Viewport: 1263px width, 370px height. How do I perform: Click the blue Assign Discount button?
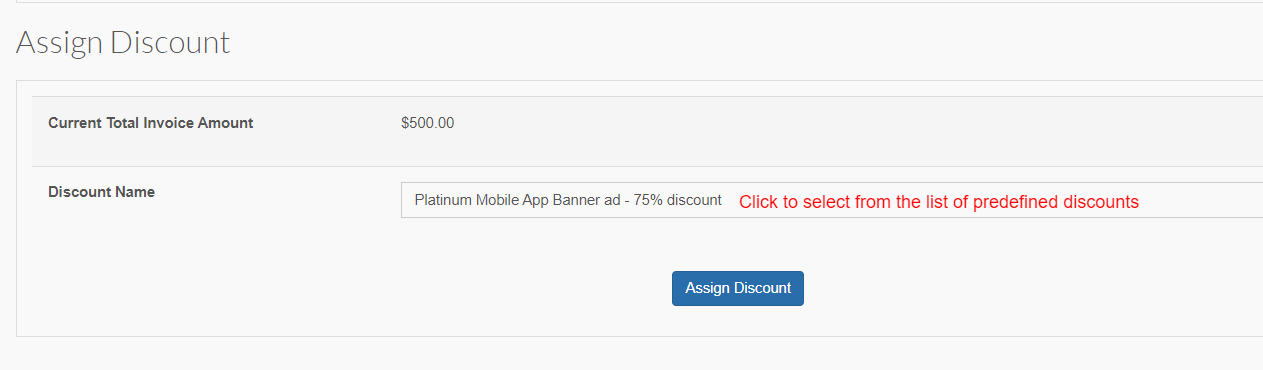(738, 288)
